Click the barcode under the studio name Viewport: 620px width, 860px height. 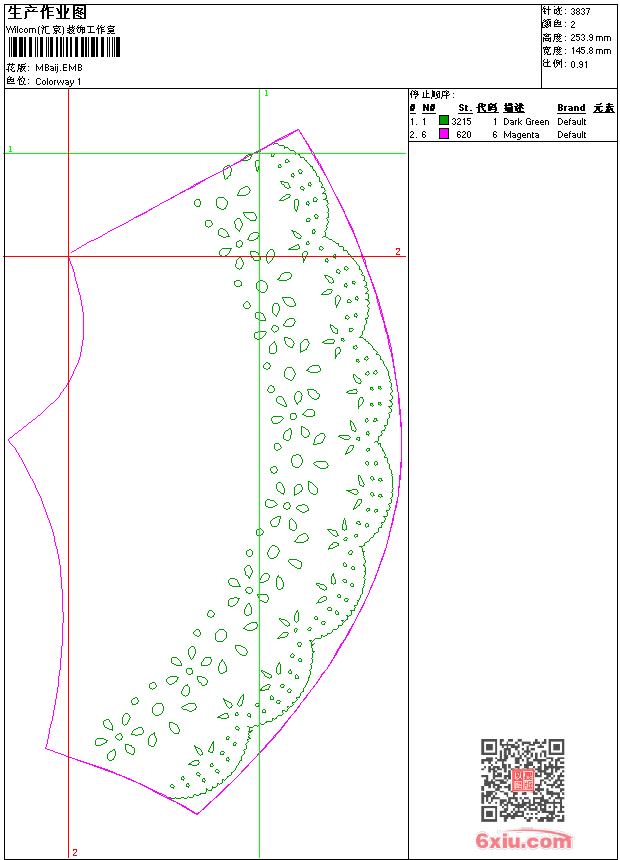click(x=63, y=47)
